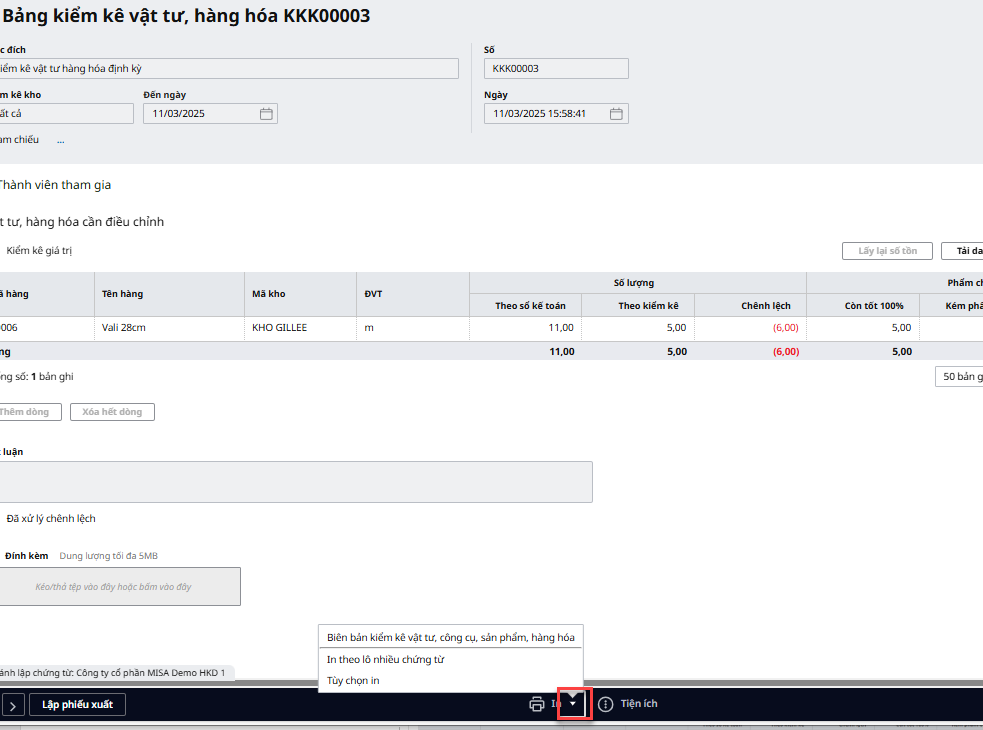The image size is (983, 730).
Task: Open the 50 bản ghi page size dropdown
Action: (x=960, y=377)
